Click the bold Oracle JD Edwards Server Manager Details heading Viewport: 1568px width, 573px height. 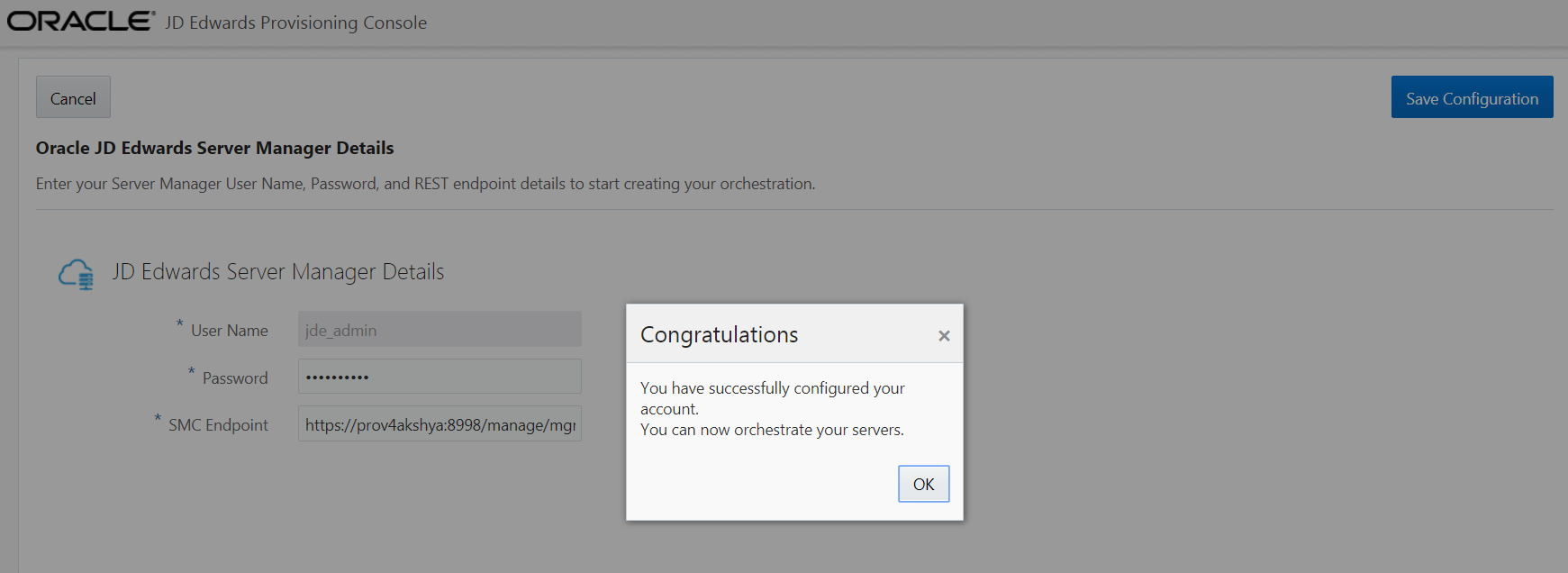(214, 148)
